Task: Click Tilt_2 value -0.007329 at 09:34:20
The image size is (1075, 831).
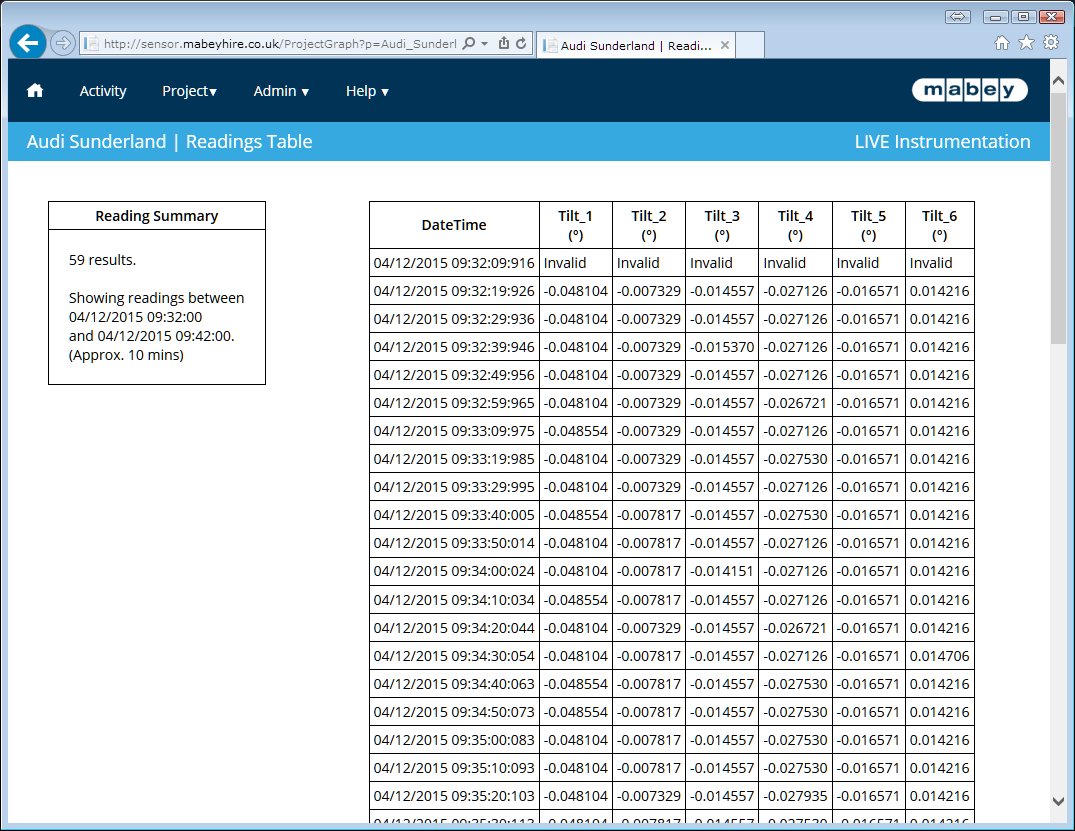Action: click(649, 628)
